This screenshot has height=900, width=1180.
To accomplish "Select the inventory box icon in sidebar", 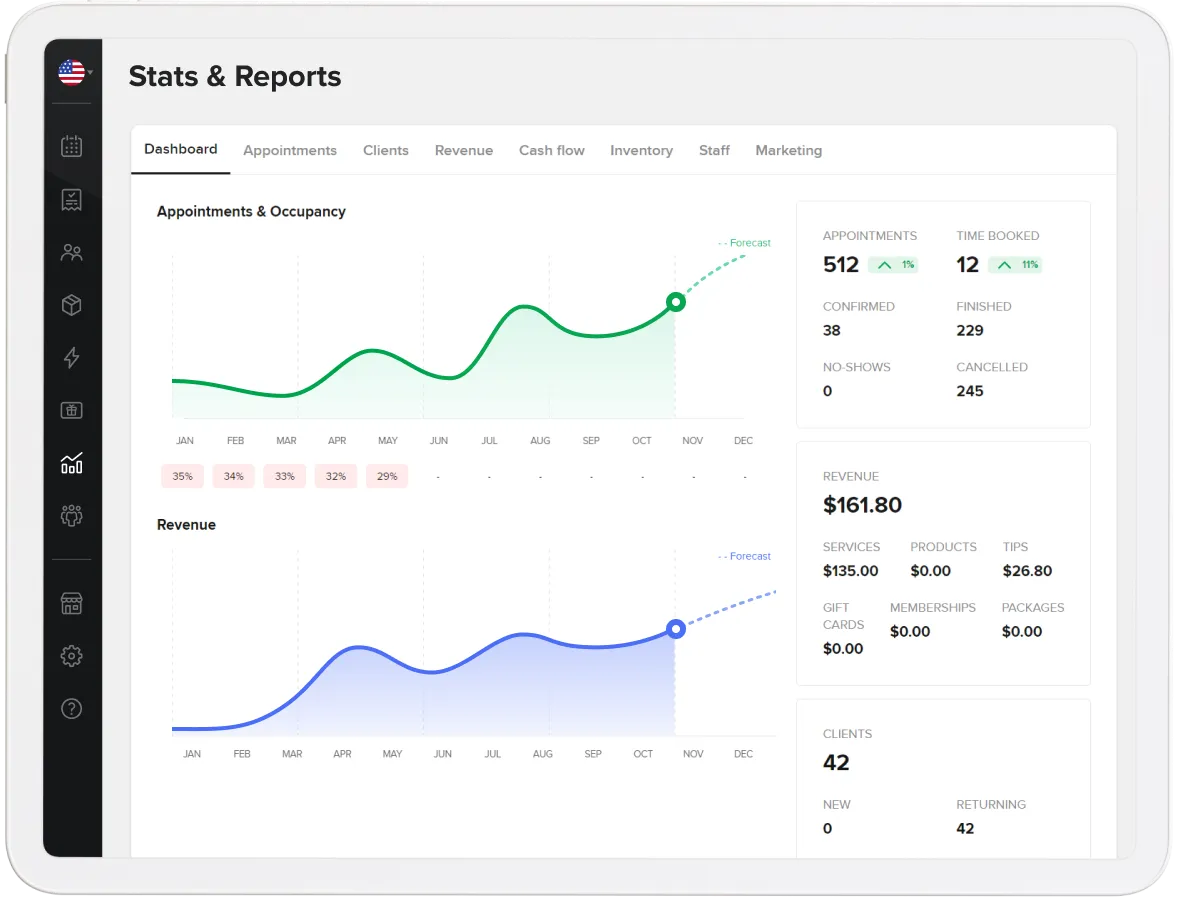I will pyautogui.click(x=72, y=305).
